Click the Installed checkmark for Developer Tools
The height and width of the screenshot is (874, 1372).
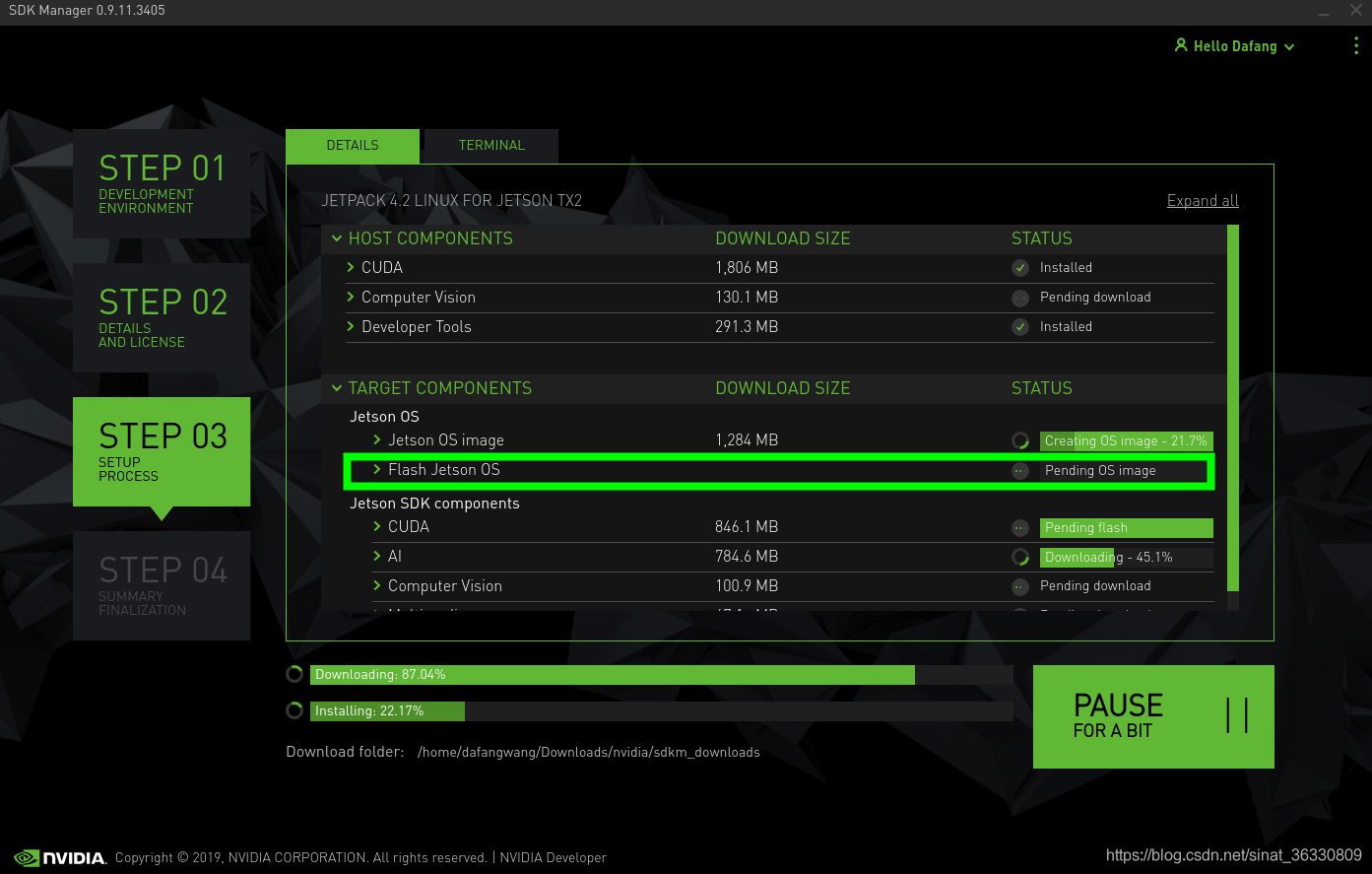point(1020,327)
